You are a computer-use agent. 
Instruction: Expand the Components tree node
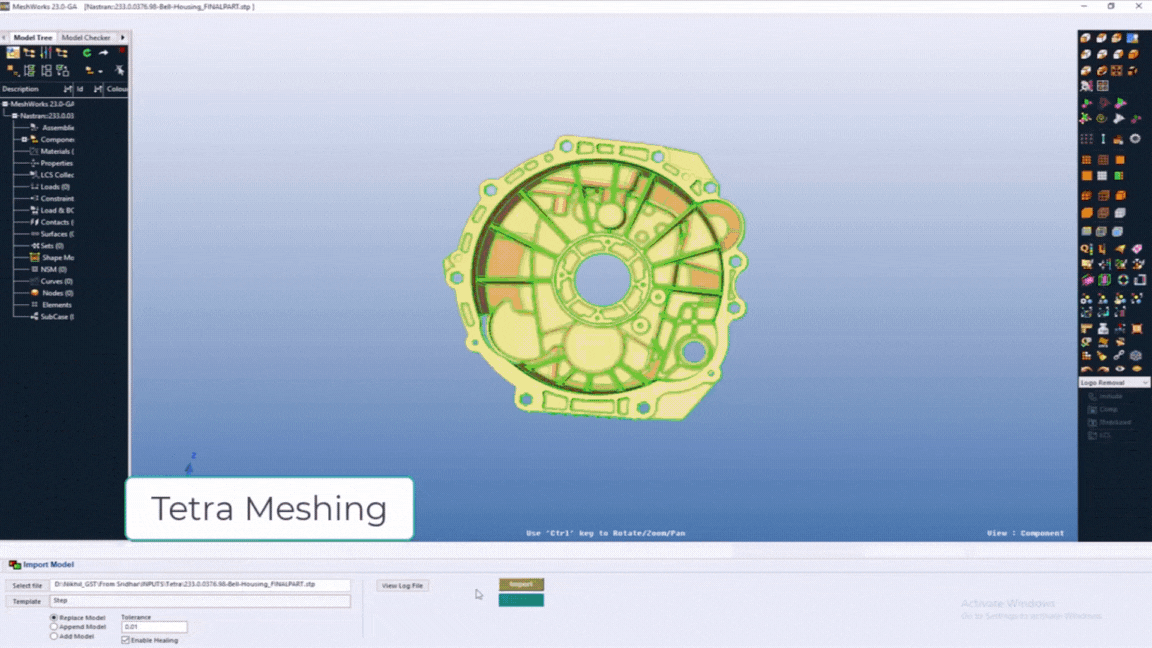click(24, 140)
